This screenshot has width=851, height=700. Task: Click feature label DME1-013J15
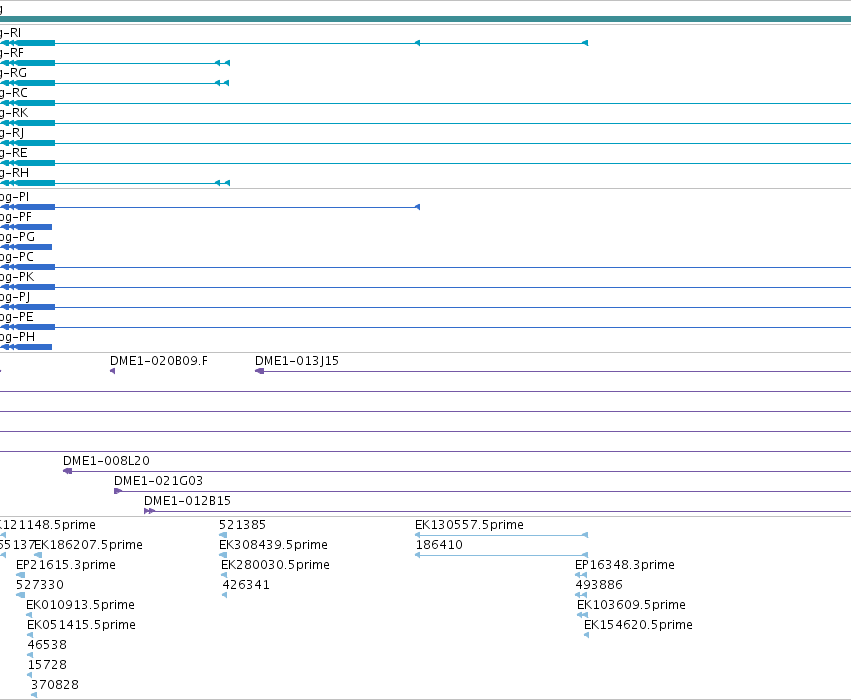[x=297, y=361]
